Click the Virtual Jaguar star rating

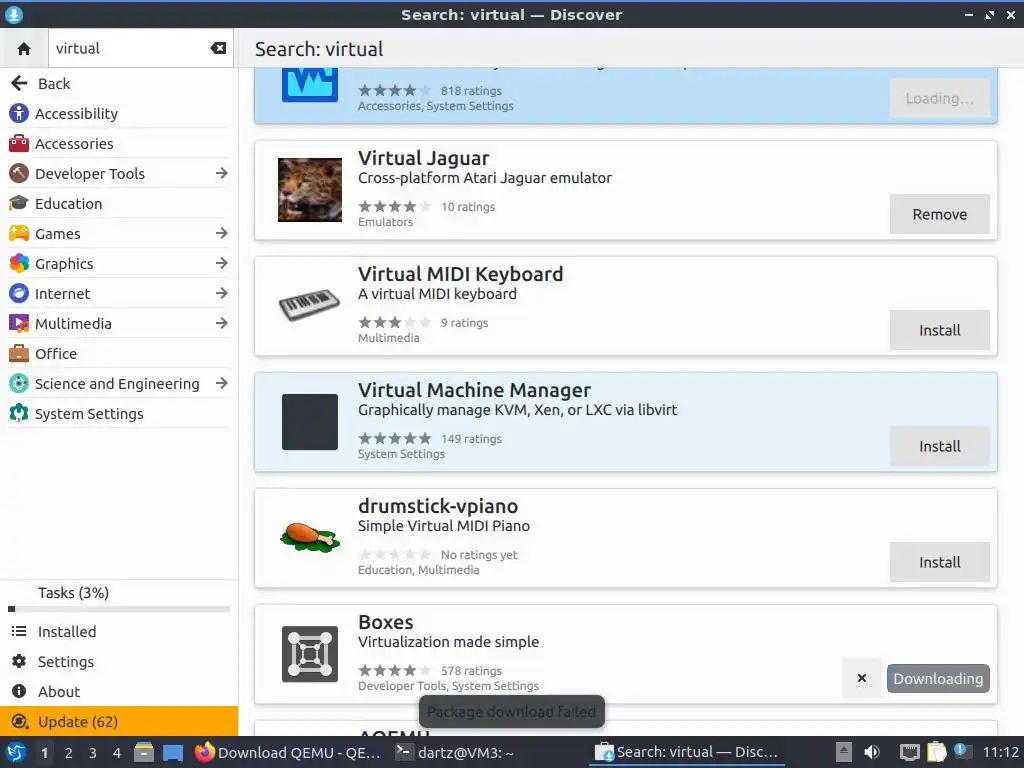tap(394, 207)
